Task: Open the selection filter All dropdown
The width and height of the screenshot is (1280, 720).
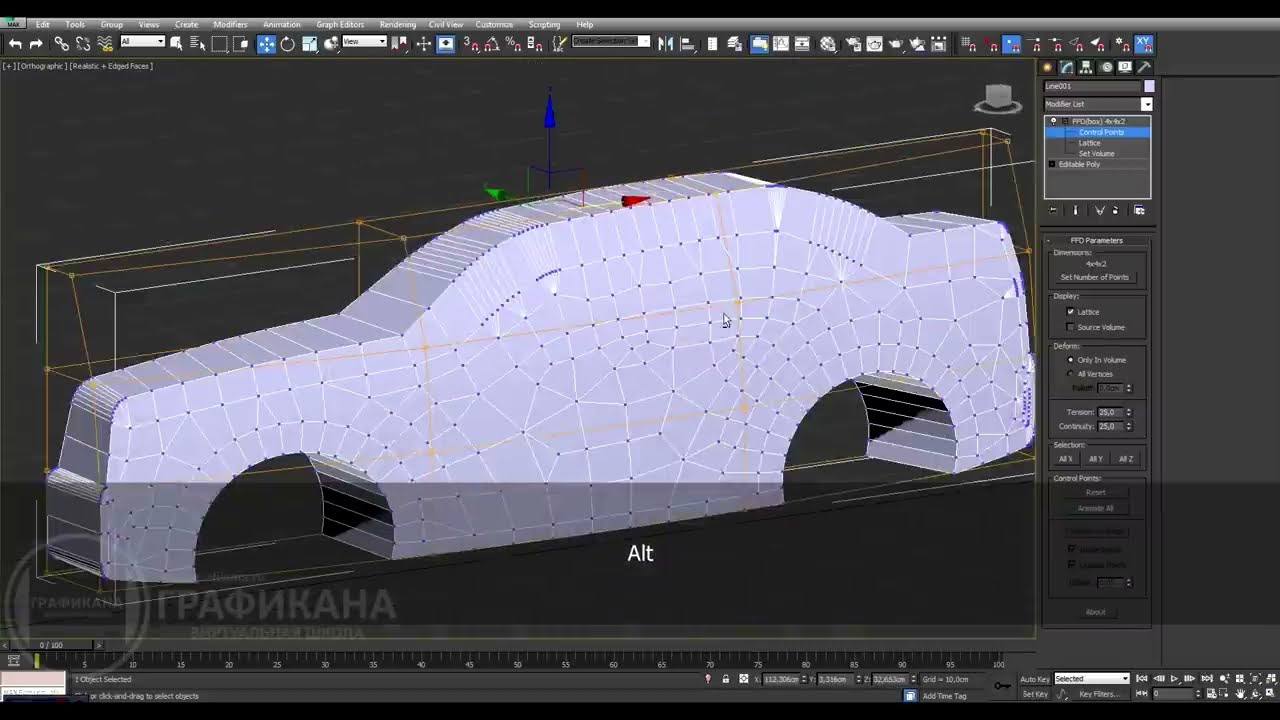Action: 142,41
